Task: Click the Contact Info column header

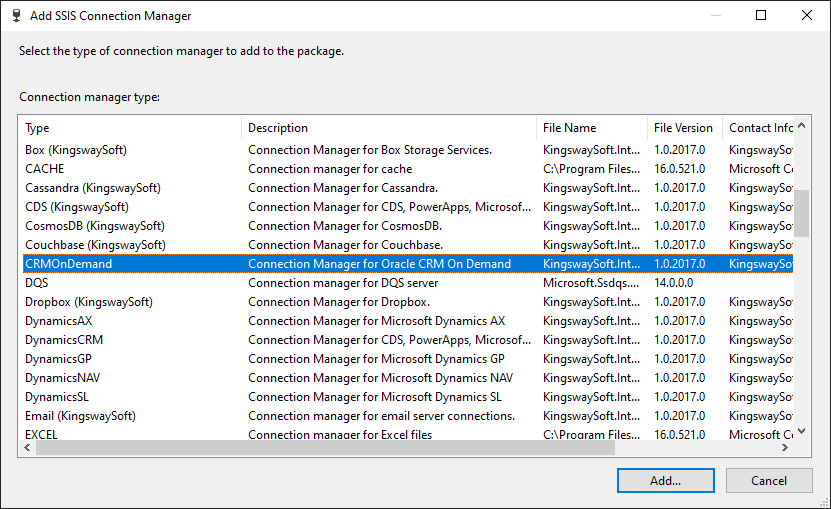Action: click(x=758, y=128)
